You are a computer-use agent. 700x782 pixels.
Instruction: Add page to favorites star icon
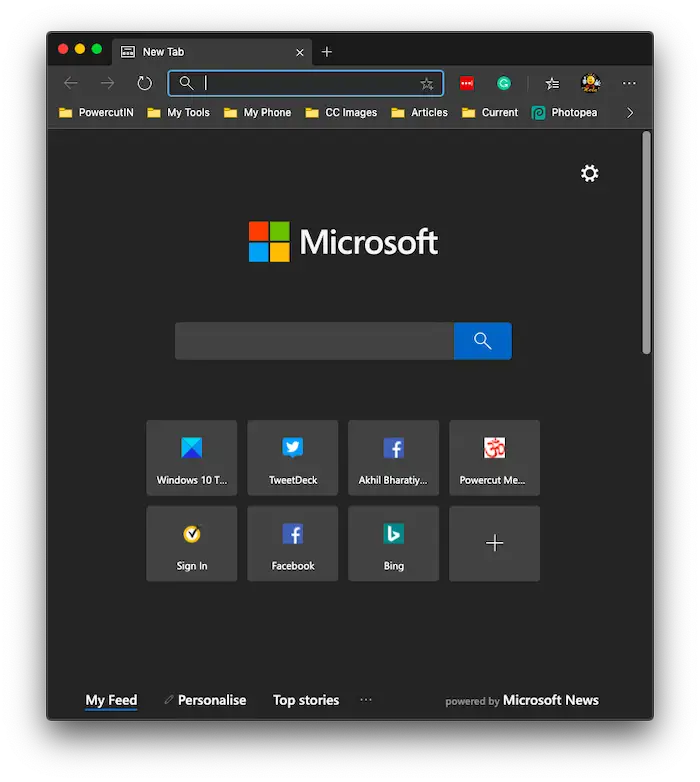427,84
